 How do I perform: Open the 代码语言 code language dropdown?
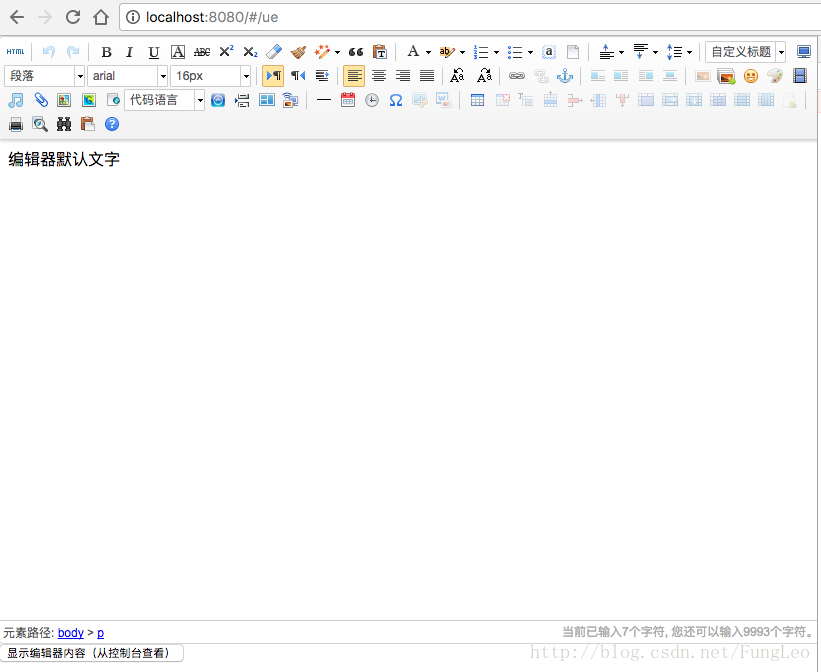(164, 100)
